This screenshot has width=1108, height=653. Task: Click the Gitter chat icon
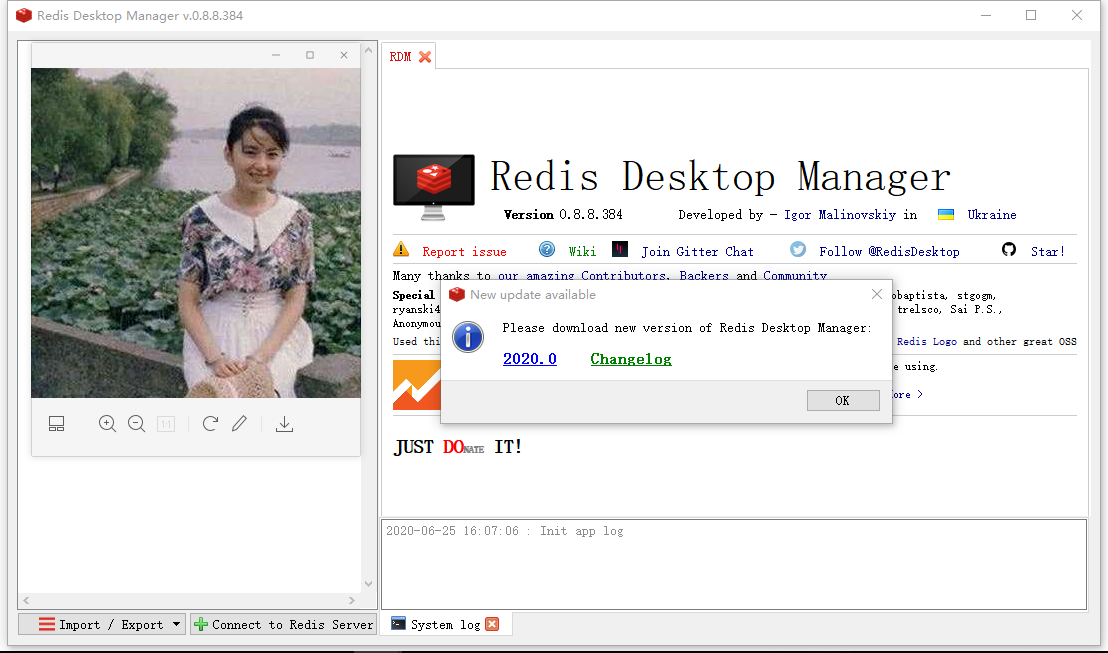point(620,249)
